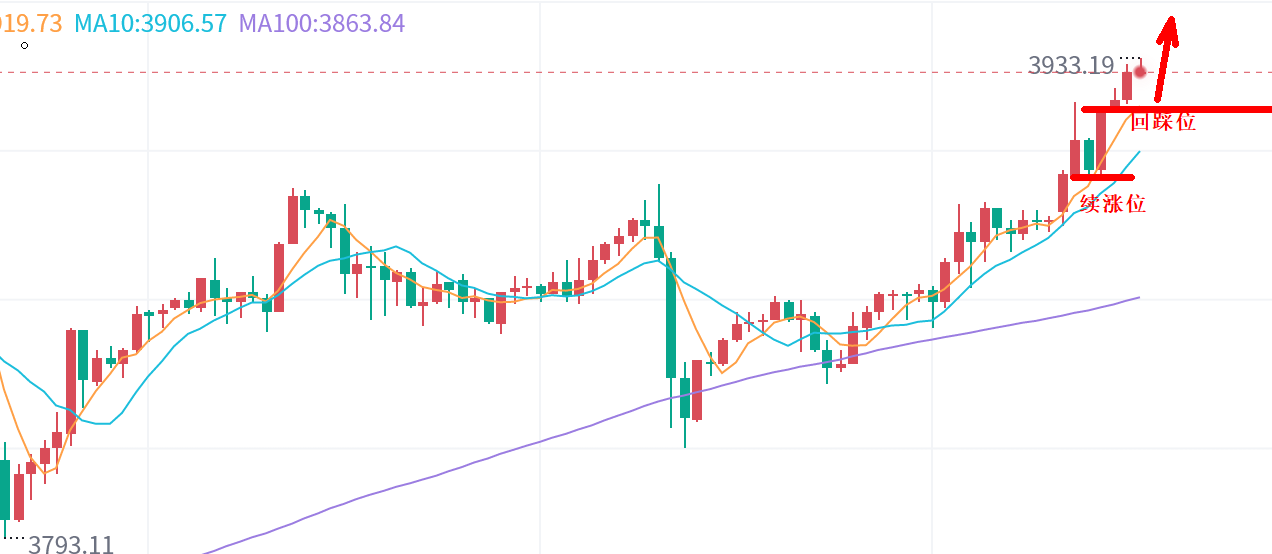Select the latest red candlestick beside the red dot

click(x=1127, y=85)
